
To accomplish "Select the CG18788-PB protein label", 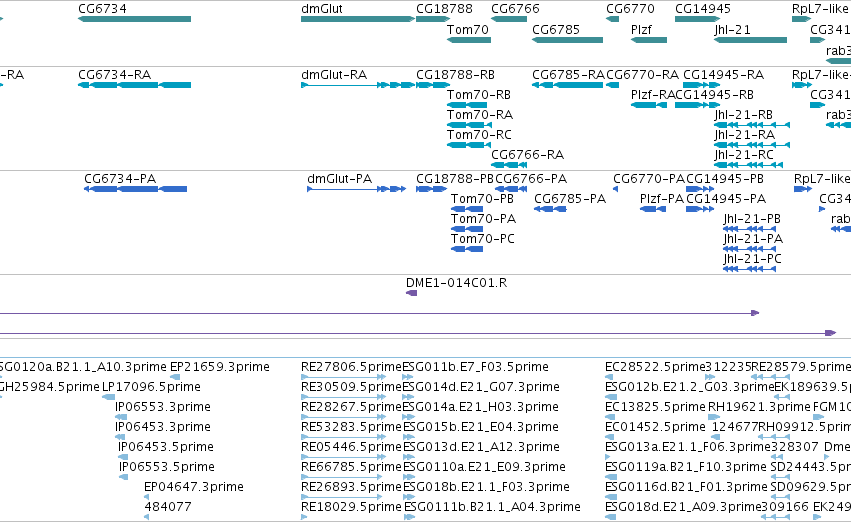I will pyautogui.click(x=455, y=179).
